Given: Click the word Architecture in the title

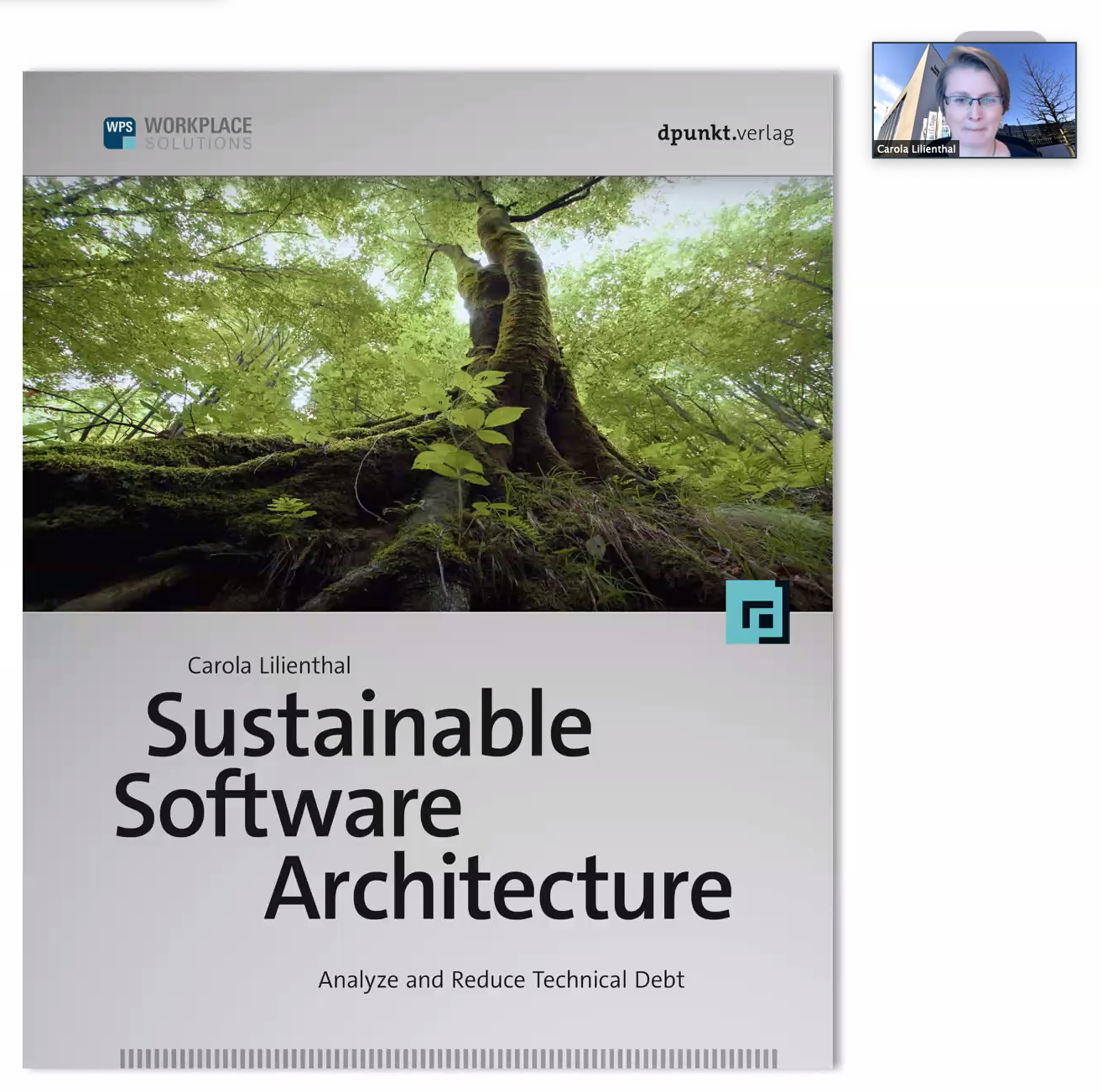Looking at the screenshot, I should [498, 889].
